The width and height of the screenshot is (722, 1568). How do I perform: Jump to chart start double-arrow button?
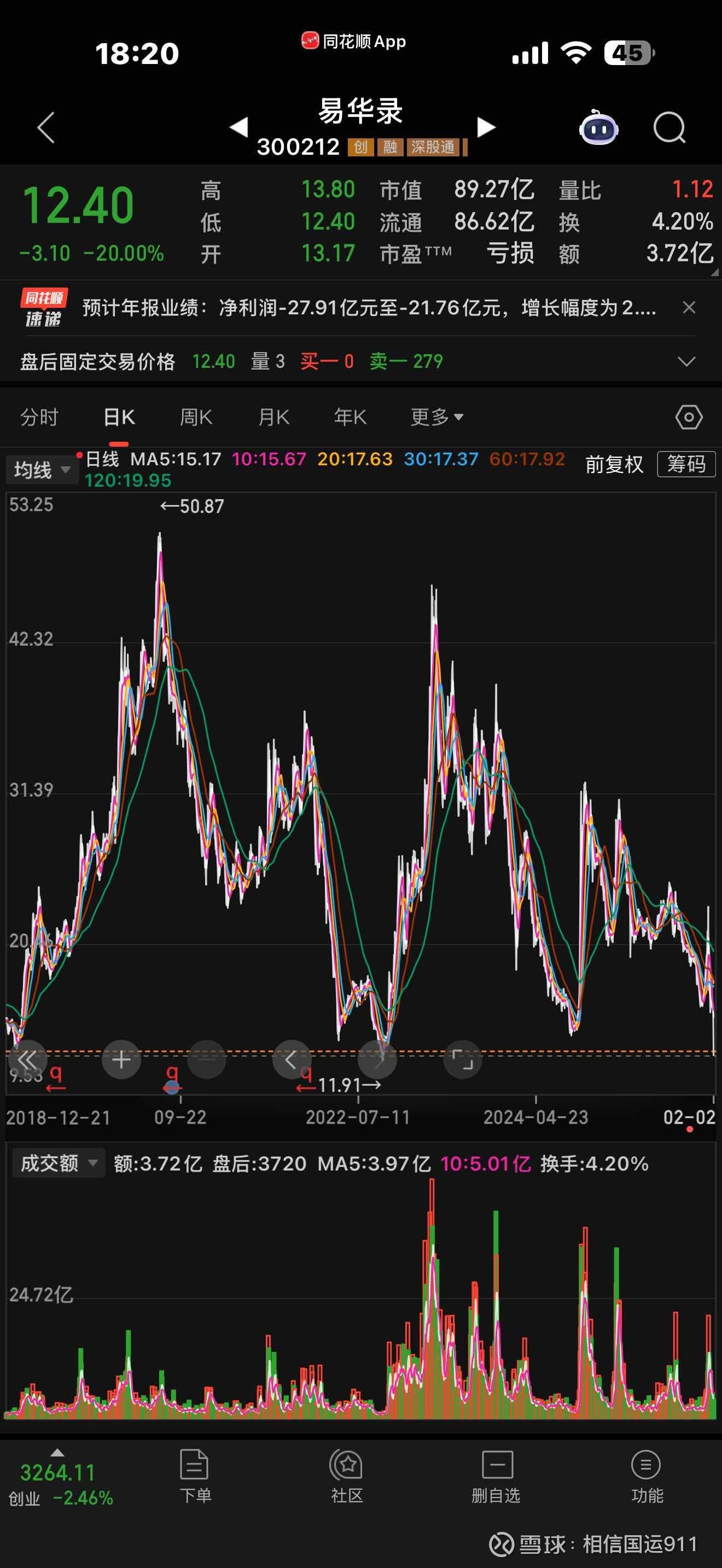[27, 1060]
